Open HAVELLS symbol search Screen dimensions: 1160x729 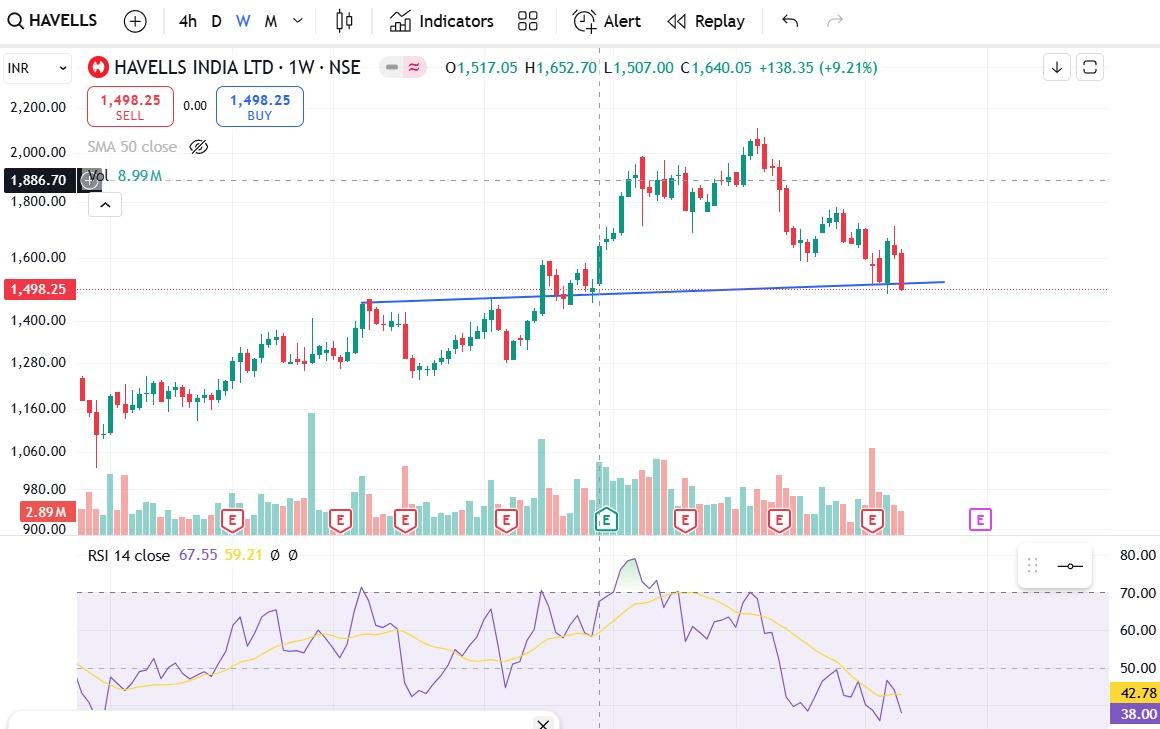click(53, 21)
